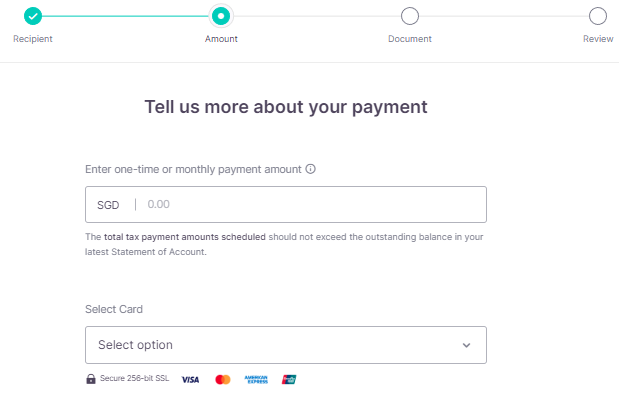Click the Review step circle
622x400 pixels.
point(598,16)
